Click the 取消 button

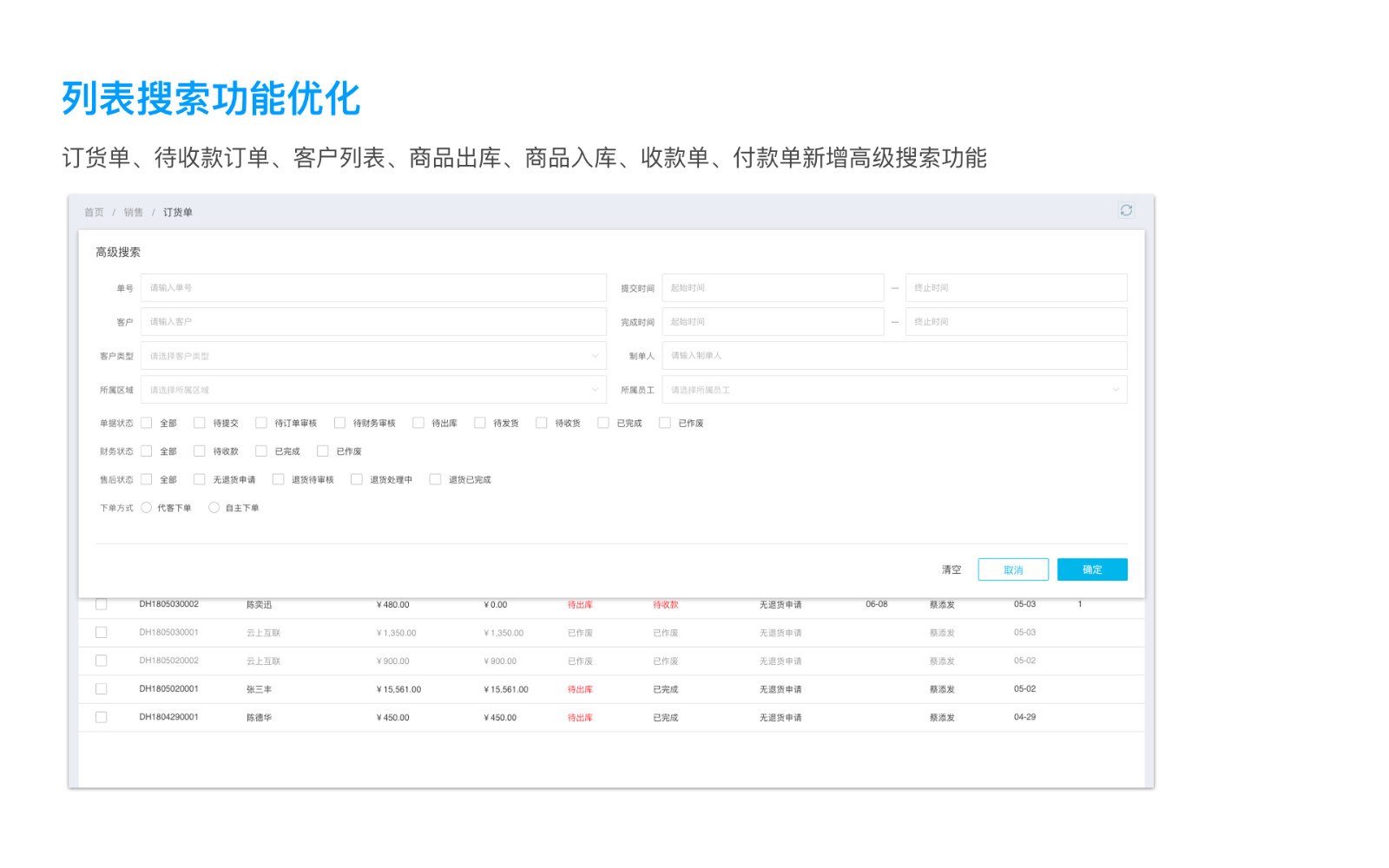[1013, 569]
